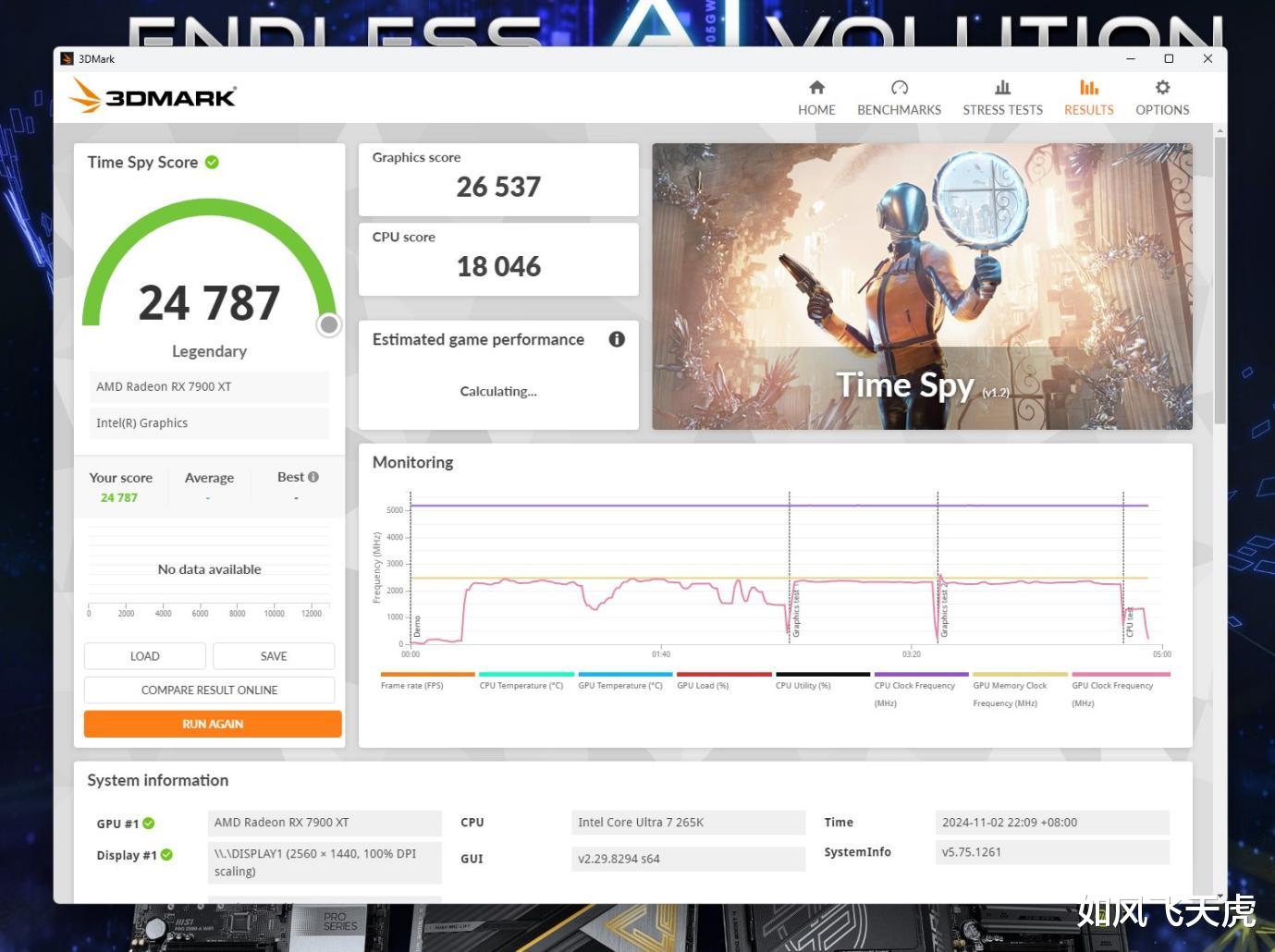The image size is (1275, 952).
Task: Click the Intel(R) Graphics row
Action: click(209, 422)
